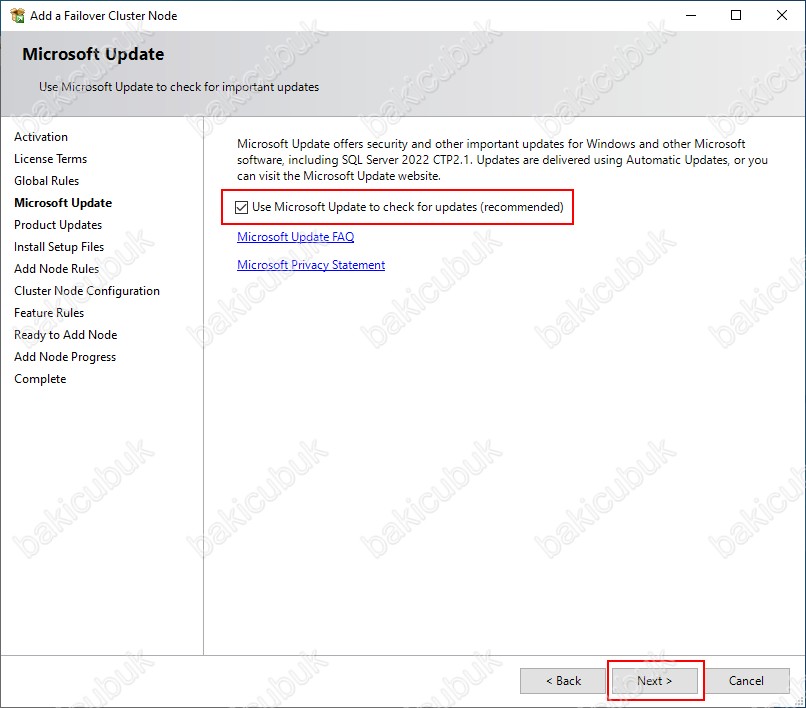Select the Add Node Rules step
This screenshot has height=708, width=806.
[x=57, y=269]
